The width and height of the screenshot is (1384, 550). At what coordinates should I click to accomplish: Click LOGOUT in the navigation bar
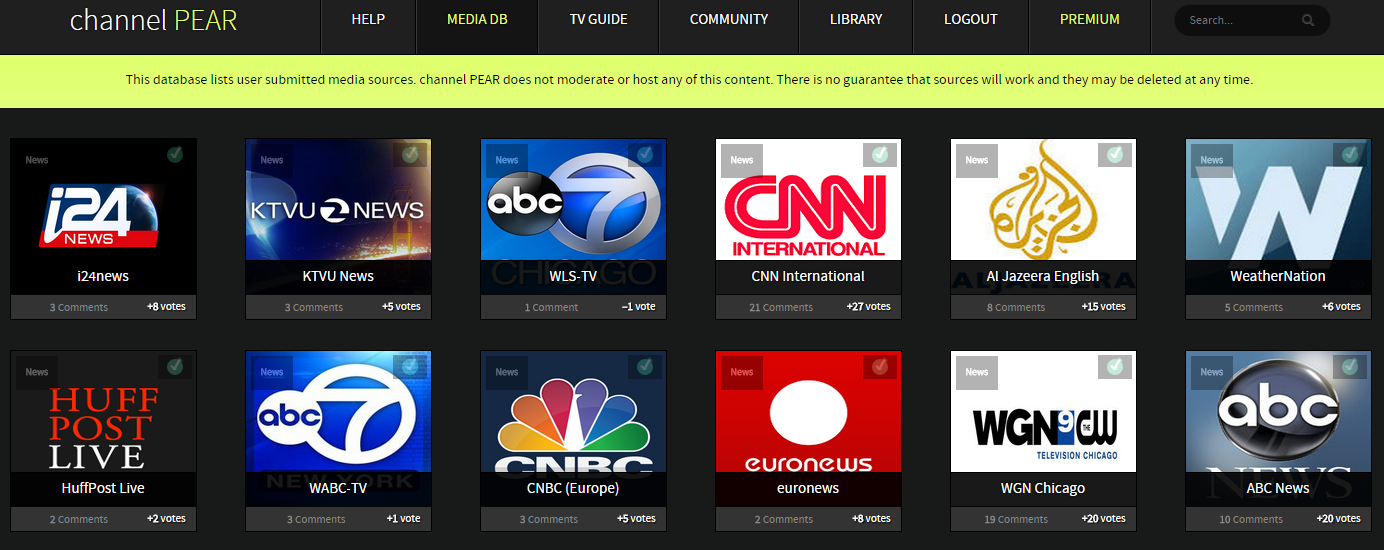pos(971,19)
